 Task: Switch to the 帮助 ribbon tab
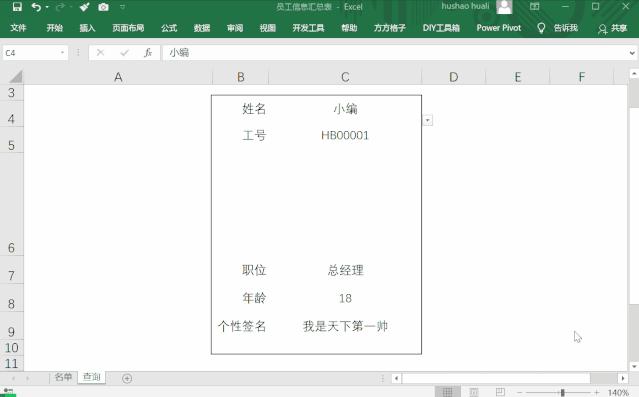349,28
